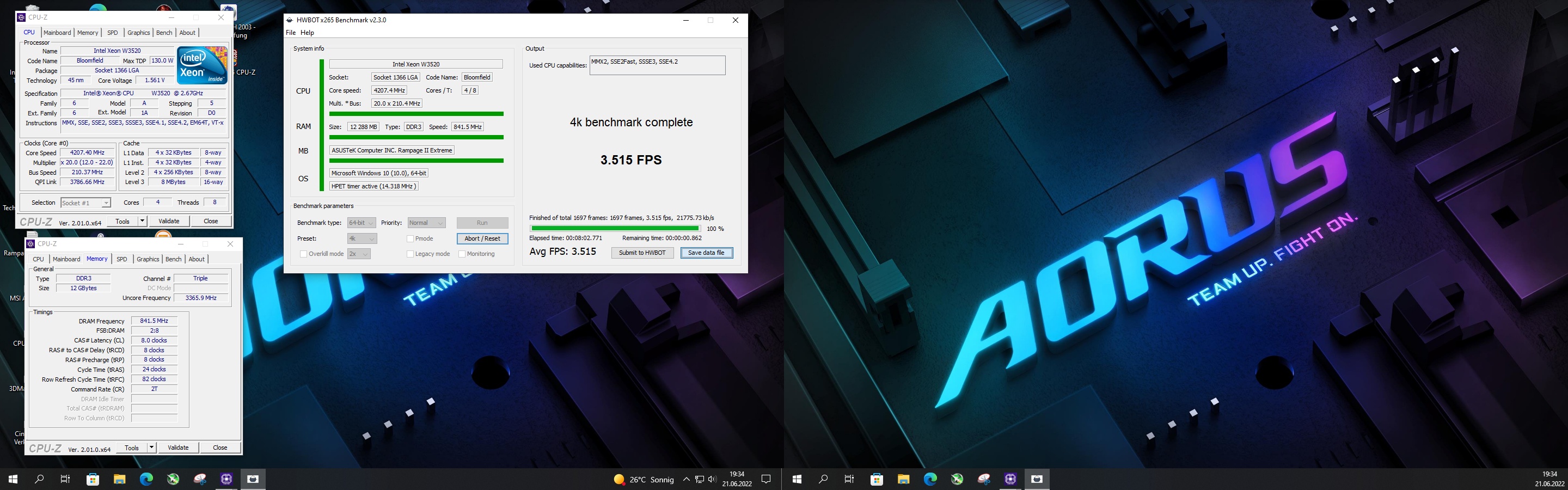Image resolution: width=1568 pixels, height=490 pixels.
Task: Open Start menu on right monitor taskbar
Action: coord(797,479)
